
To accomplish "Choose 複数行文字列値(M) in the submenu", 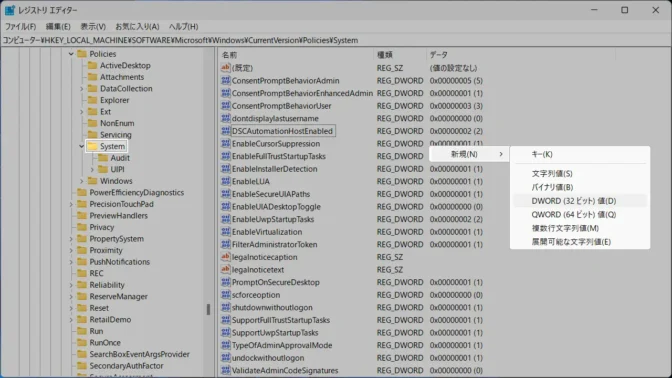I will pos(580,228).
